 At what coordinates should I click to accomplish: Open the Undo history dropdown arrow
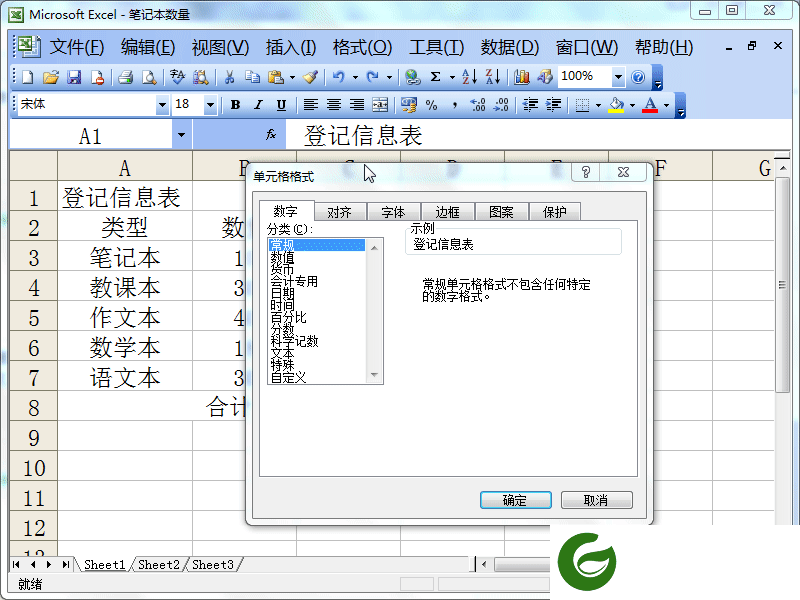pos(355,78)
